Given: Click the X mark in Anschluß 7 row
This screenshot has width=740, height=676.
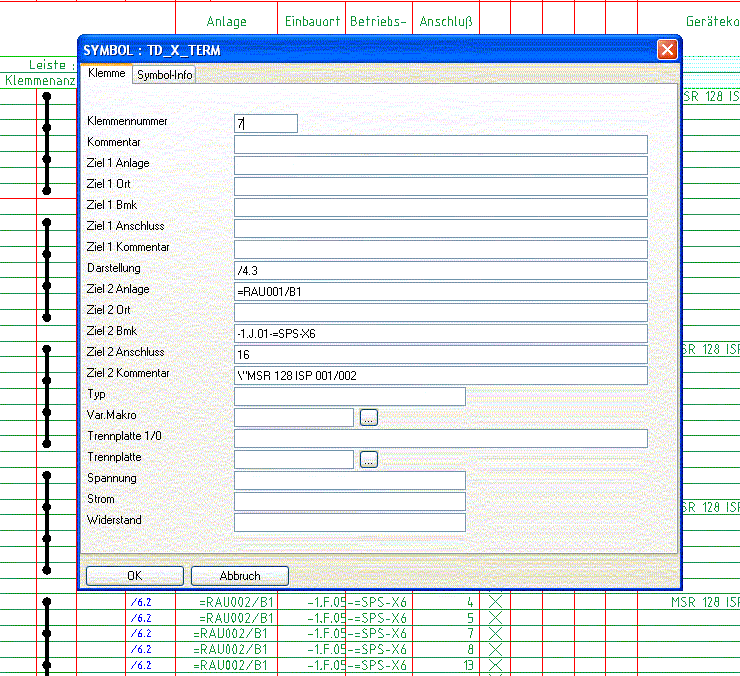Looking at the screenshot, I should [x=495, y=634].
